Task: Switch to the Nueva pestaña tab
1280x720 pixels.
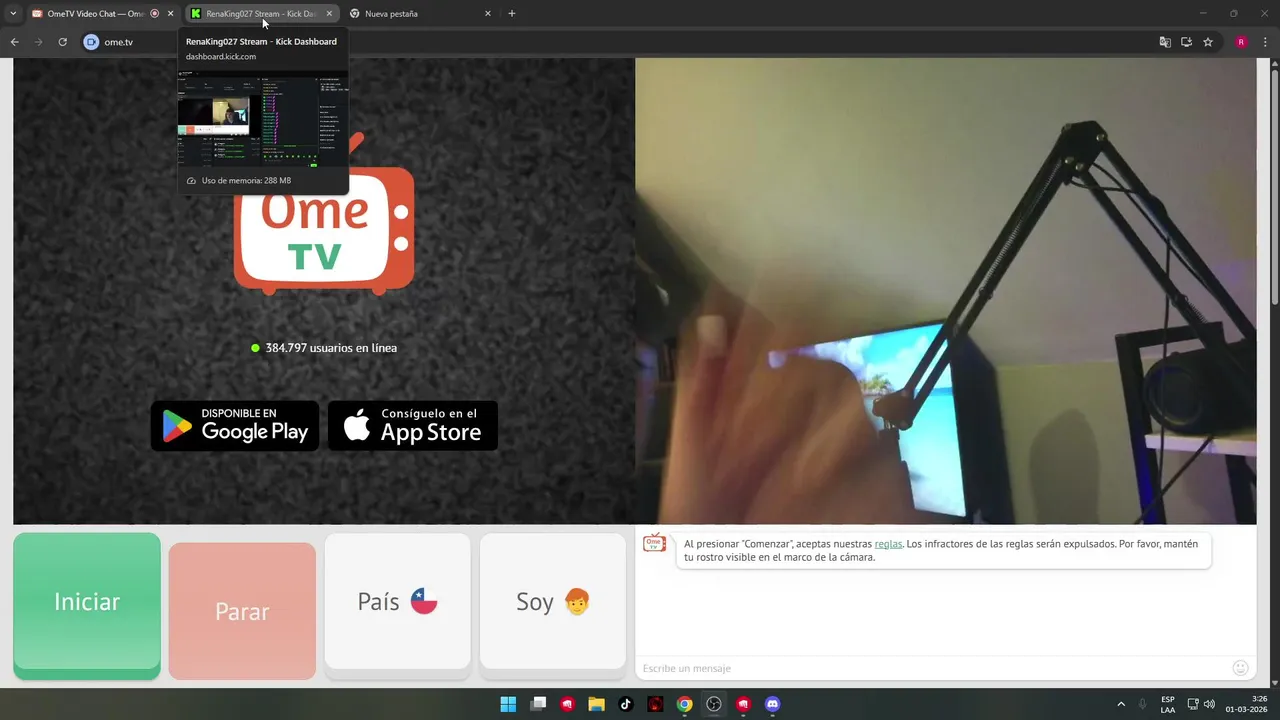Action: pos(420,14)
